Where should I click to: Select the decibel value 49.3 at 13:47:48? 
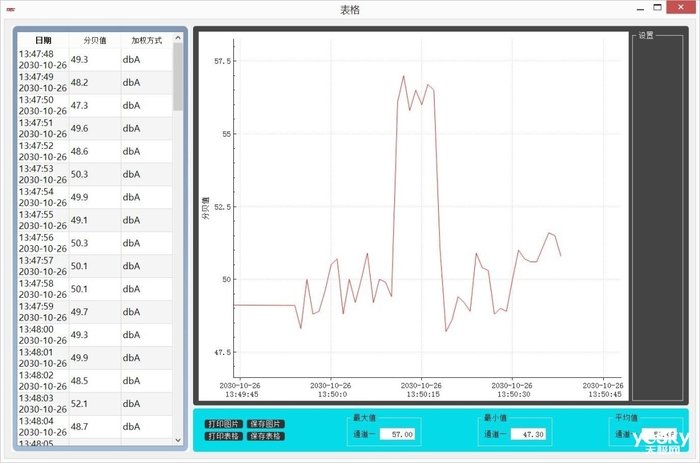[95, 59]
